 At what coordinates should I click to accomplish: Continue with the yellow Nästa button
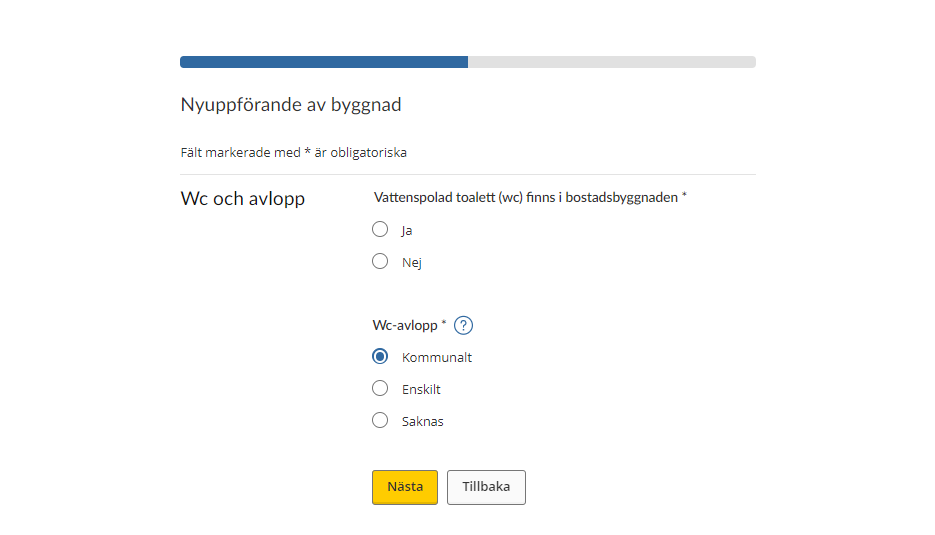point(405,487)
